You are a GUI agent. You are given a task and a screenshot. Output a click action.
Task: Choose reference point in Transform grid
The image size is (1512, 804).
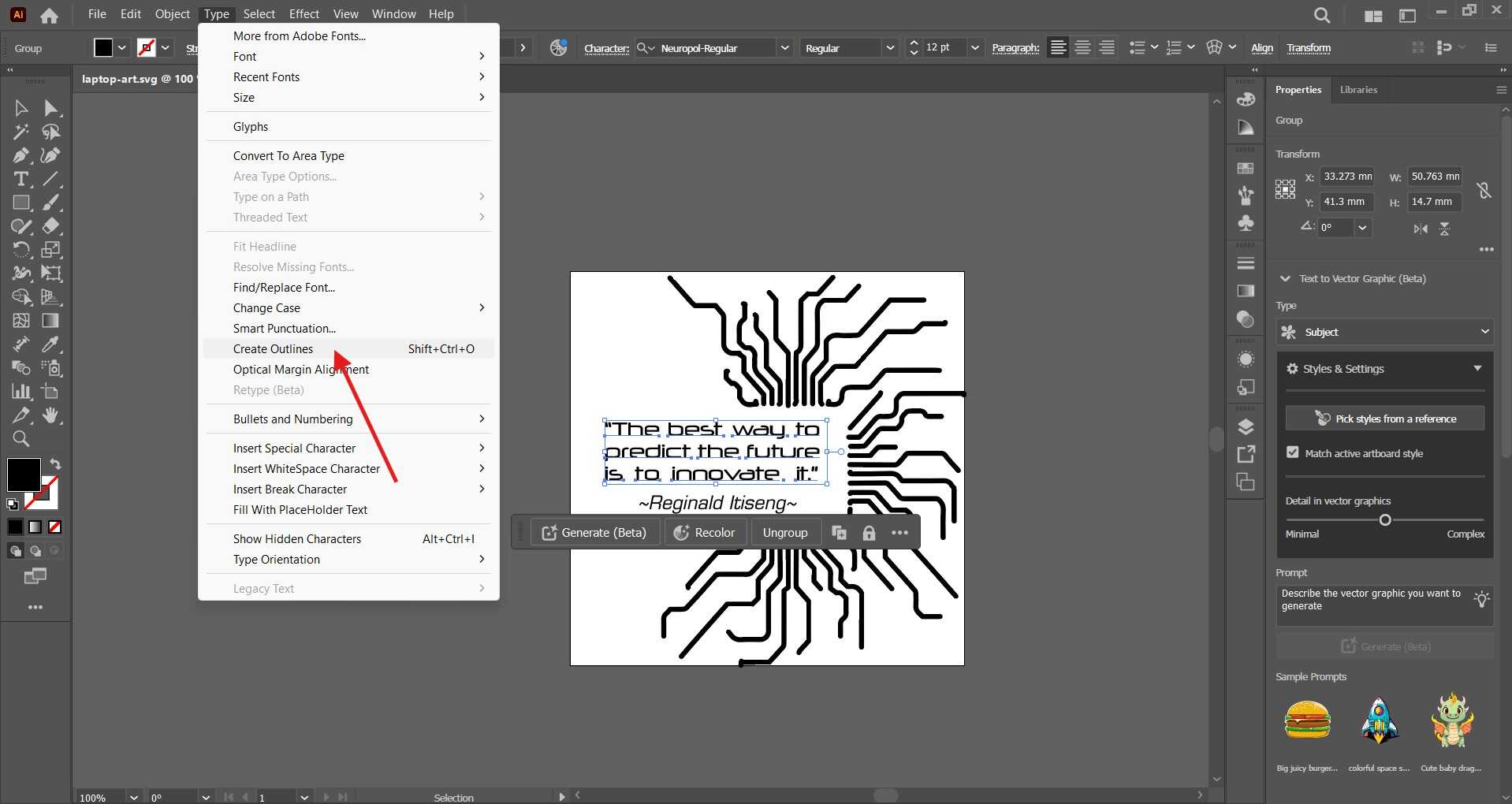pos(1285,189)
